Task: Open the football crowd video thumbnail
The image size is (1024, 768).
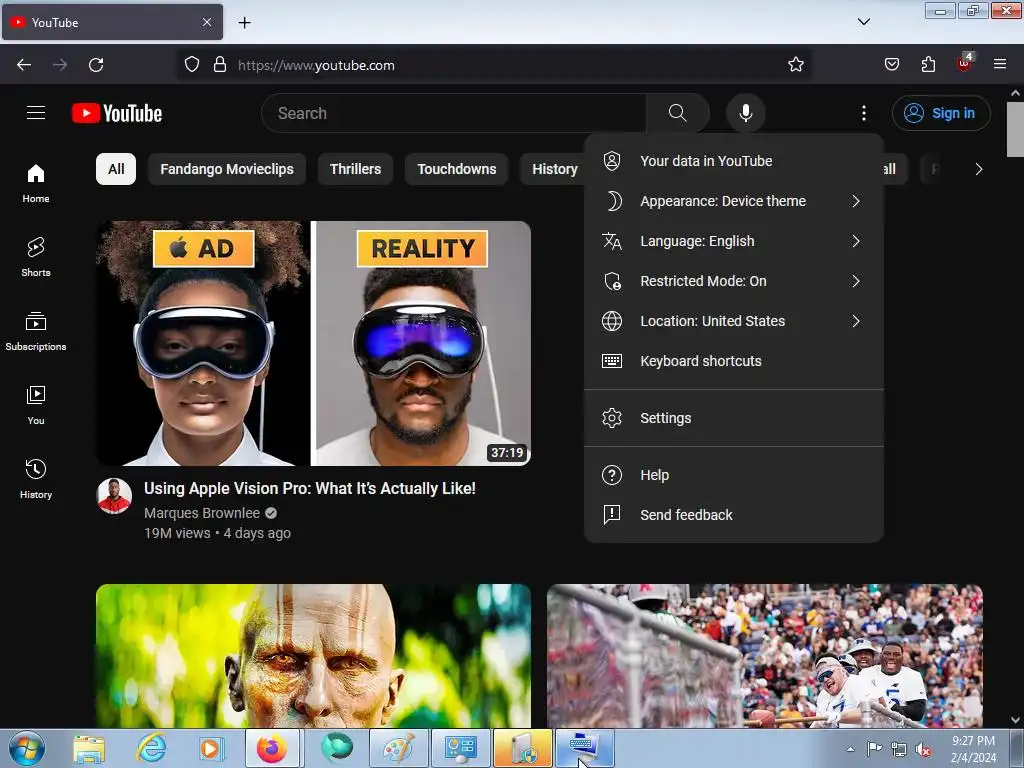Action: 765,656
